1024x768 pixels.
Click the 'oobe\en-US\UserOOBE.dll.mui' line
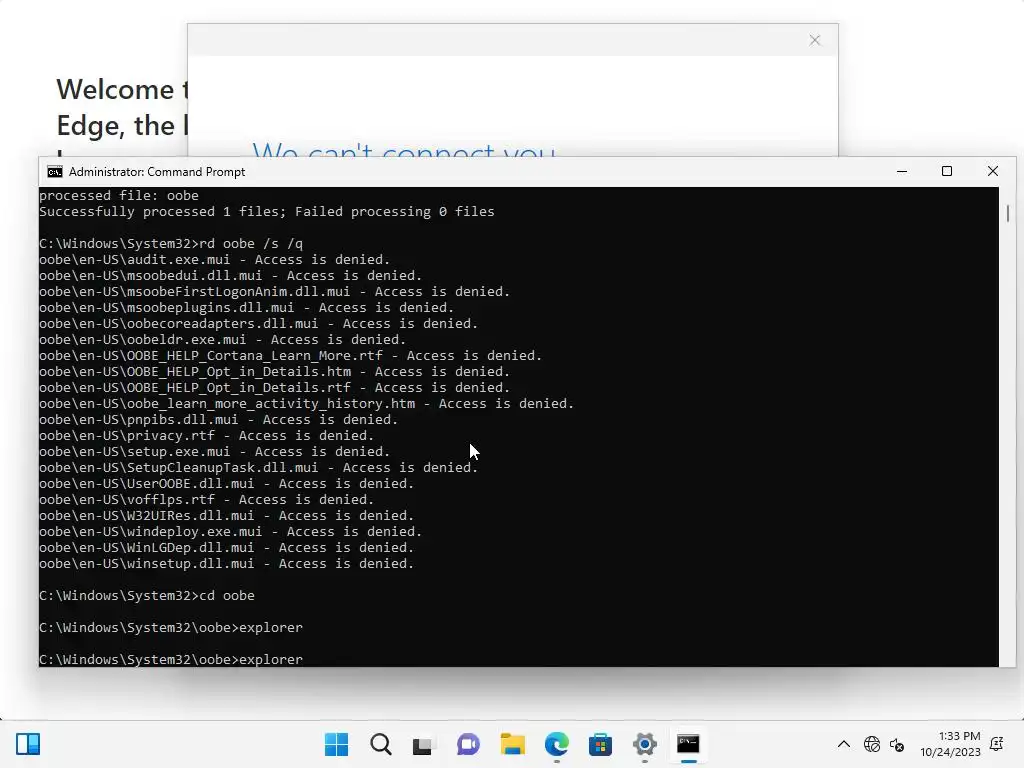(x=227, y=484)
